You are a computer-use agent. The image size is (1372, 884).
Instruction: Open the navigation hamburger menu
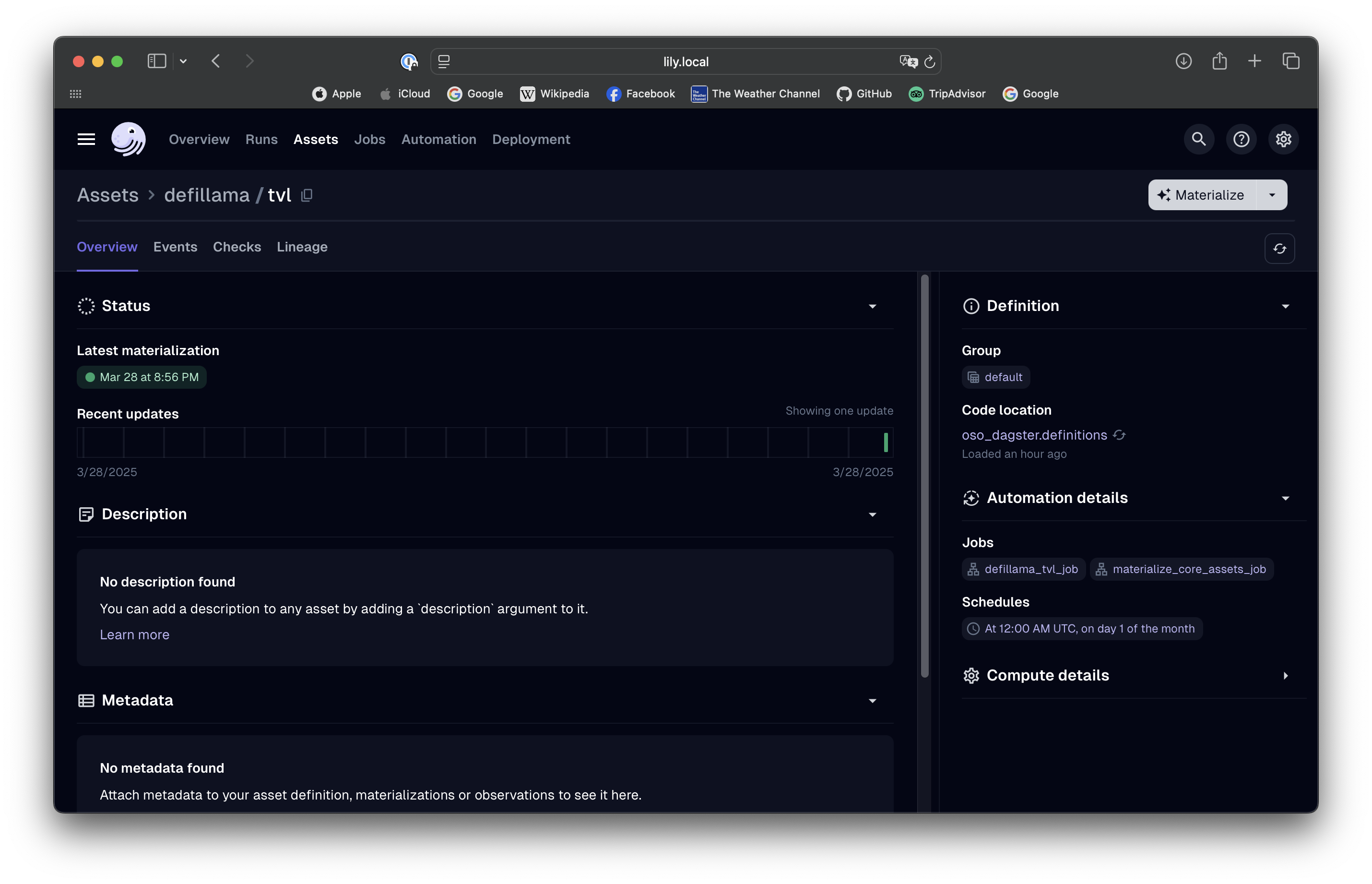pyautogui.click(x=85, y=139)
